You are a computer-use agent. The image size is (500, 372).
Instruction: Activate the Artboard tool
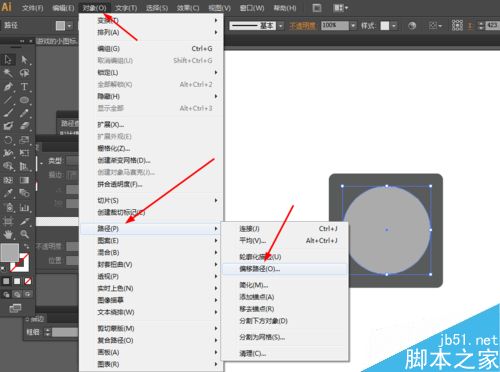click(x=8, y=221)
